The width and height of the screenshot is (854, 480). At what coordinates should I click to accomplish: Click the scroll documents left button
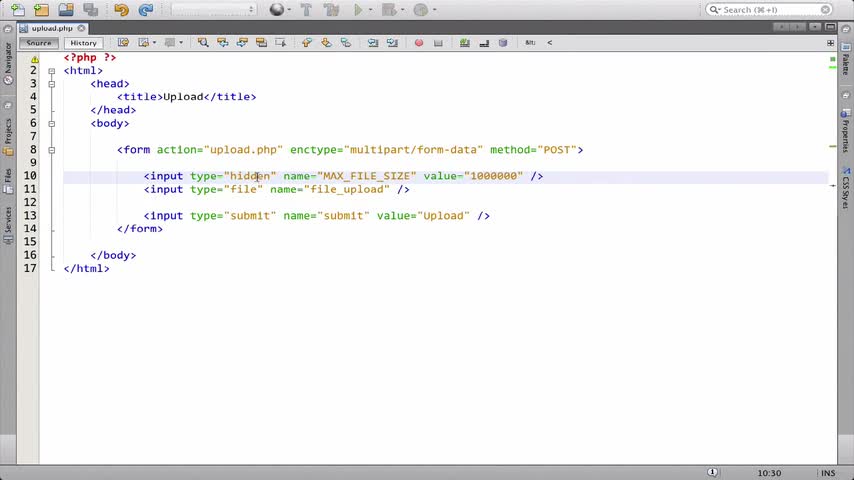(x=782, y=27)
